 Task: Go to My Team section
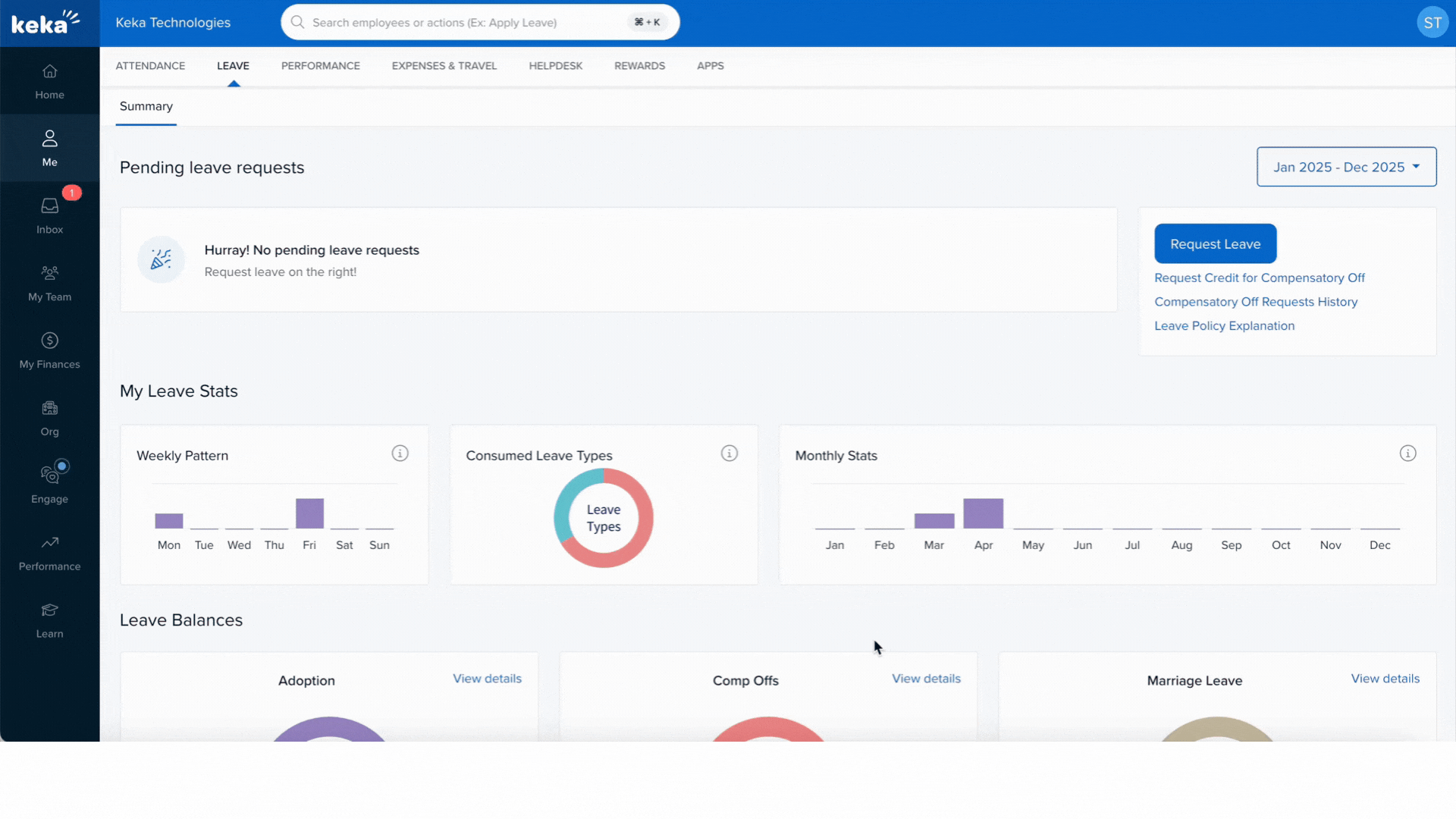point(49,283)
